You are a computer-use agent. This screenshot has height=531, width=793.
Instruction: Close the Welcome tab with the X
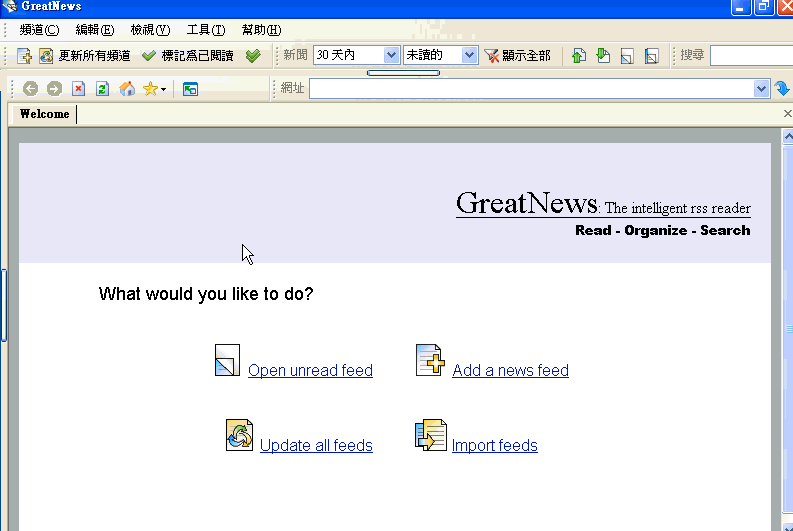point(787,114)
